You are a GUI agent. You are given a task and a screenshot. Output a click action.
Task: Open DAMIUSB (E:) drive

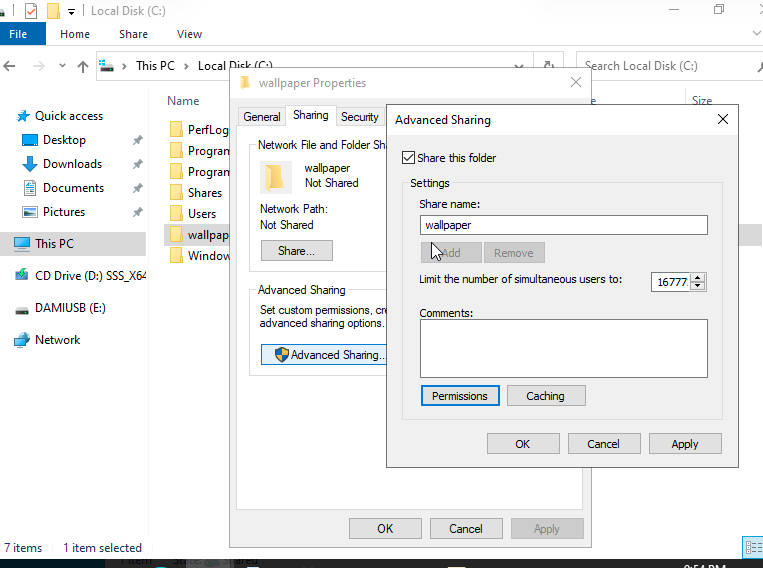click(x=70, y=308)
